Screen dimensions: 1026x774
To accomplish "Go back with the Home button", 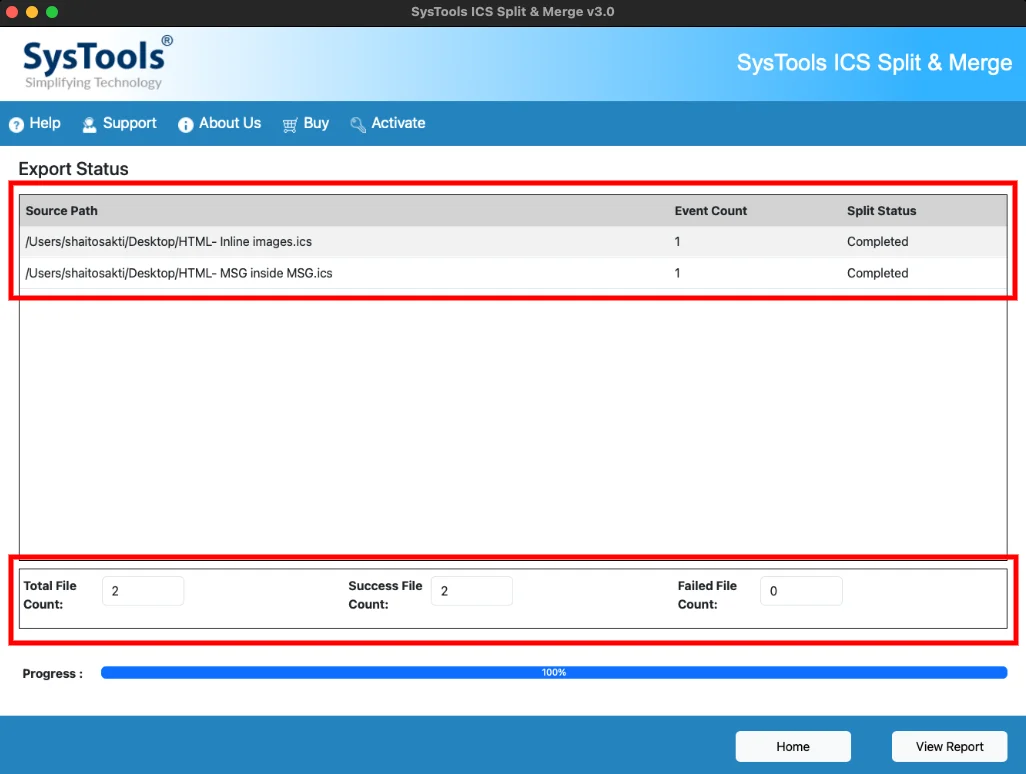I will [x=792, y=747].
